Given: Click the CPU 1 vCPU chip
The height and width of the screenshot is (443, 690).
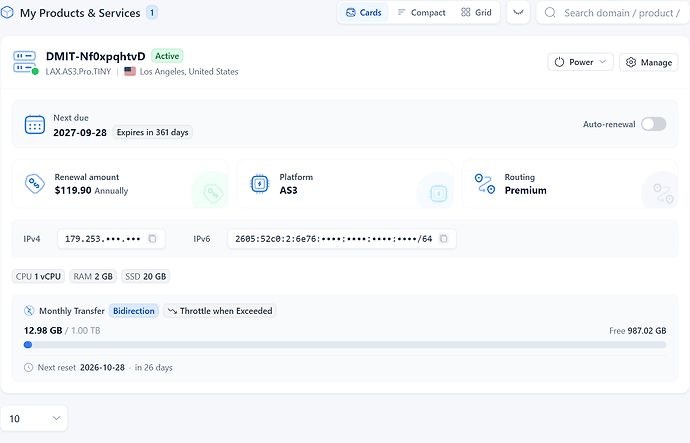Looking at the screenshot, I should point(38,276).
